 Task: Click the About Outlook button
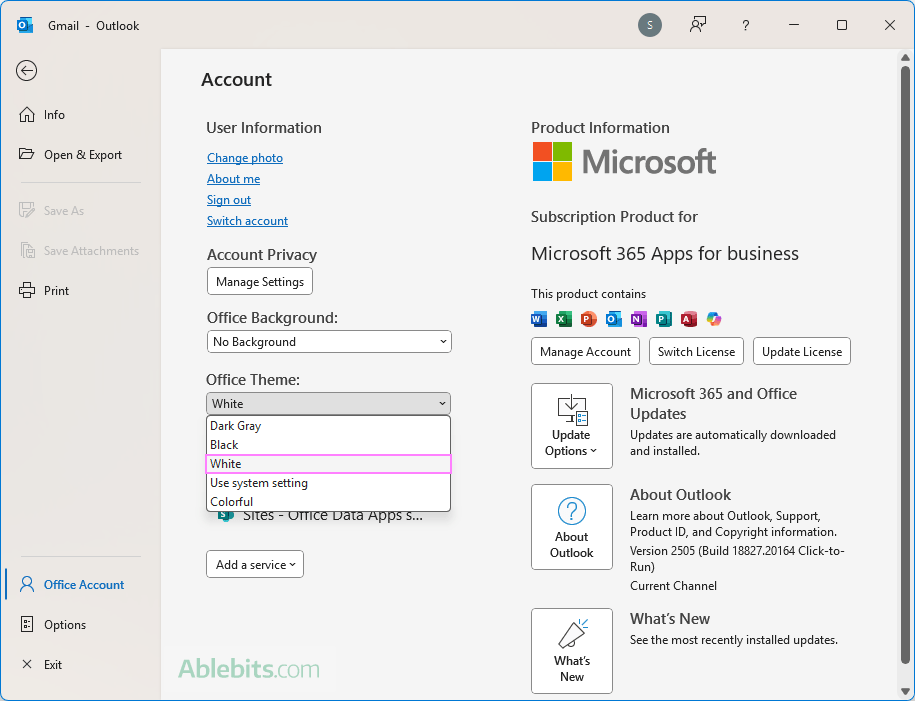[572, 527]
